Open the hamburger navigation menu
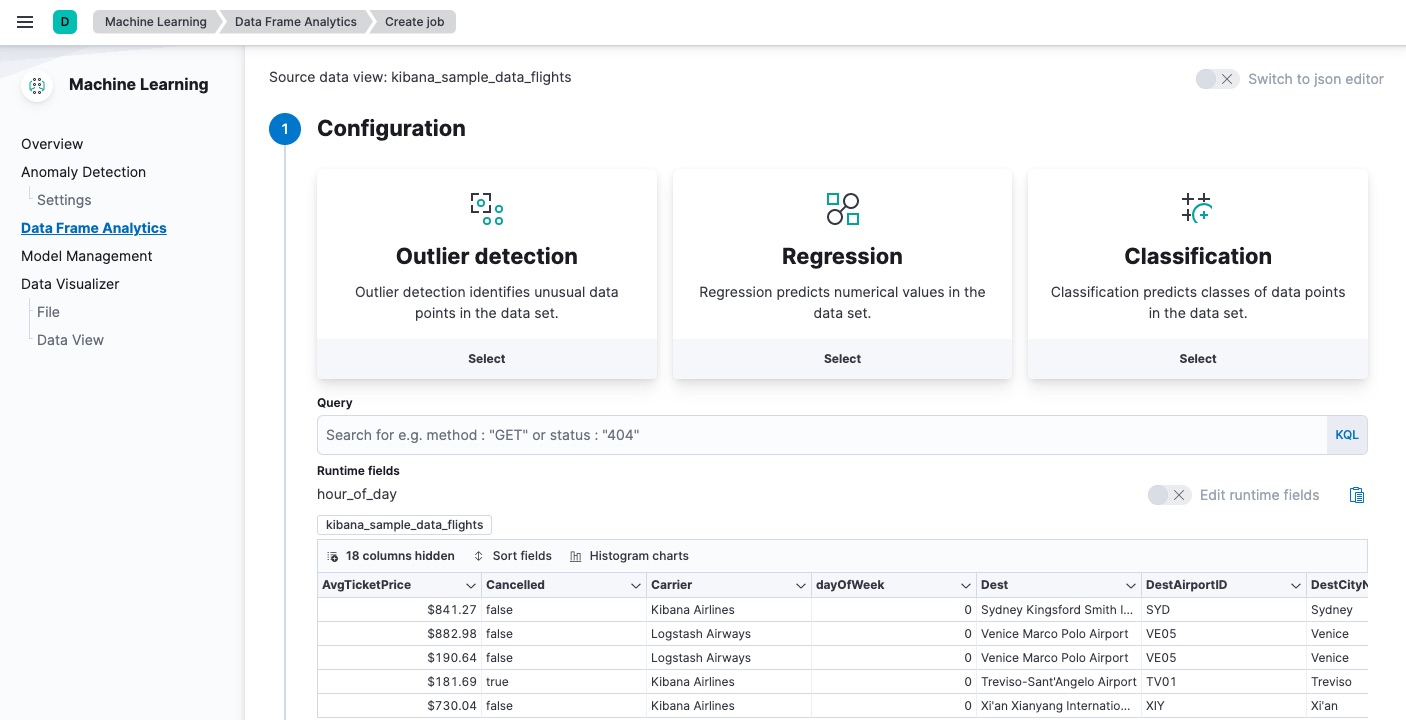This screenshot has width=1406, height=720. click(25, 22)
